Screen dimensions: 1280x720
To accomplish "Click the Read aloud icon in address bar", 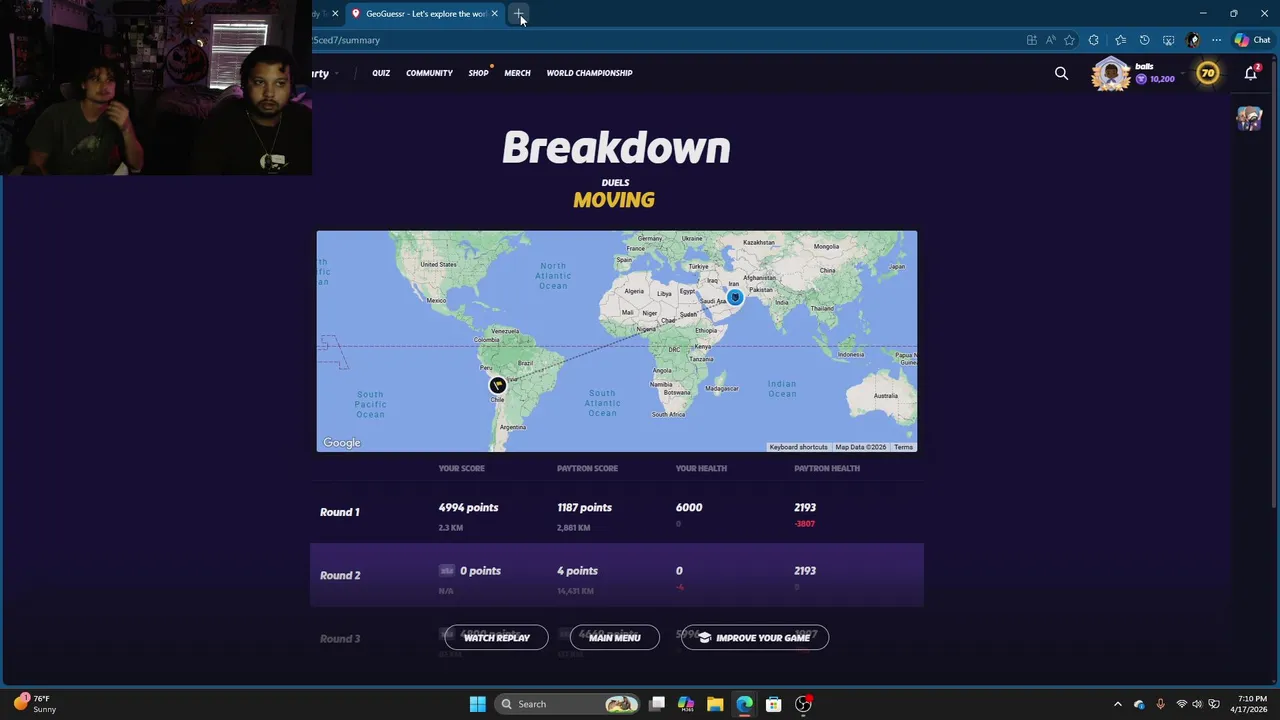I will coord(1050,40).
